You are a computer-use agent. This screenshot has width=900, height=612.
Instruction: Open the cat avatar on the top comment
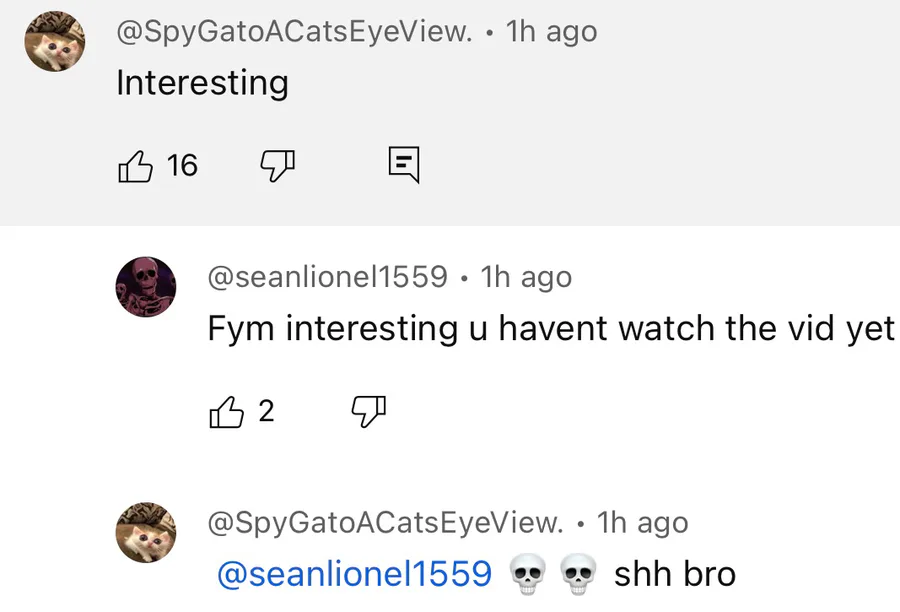[54, 42]
